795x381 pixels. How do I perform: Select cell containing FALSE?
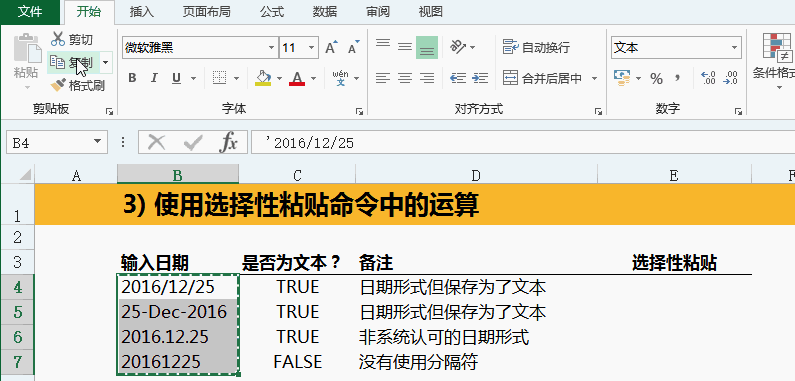point(297,362)
